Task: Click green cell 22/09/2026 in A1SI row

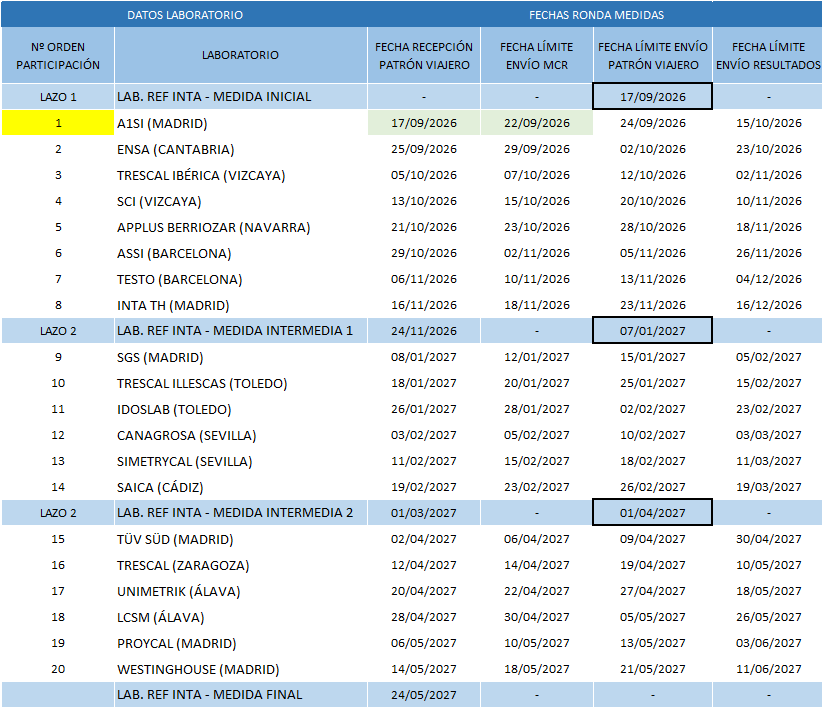Action: (x=537, y=123)
